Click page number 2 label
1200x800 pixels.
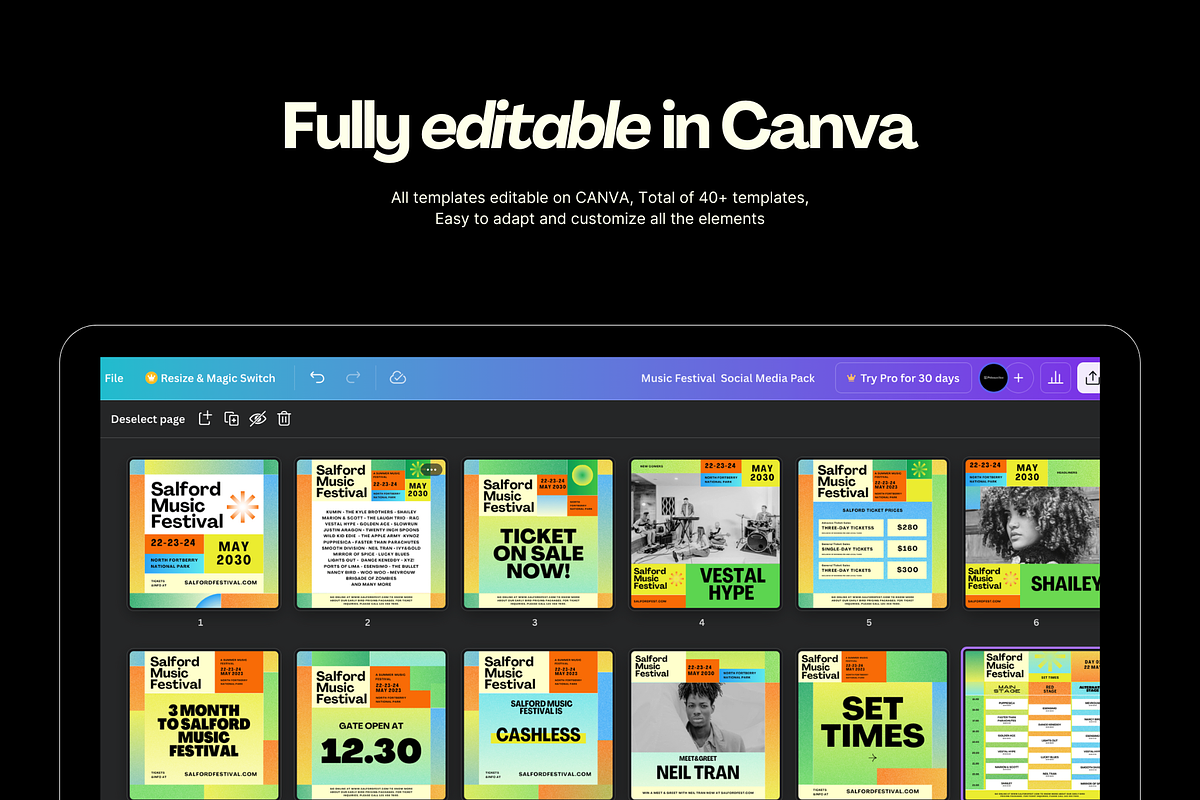click(368, 623)
